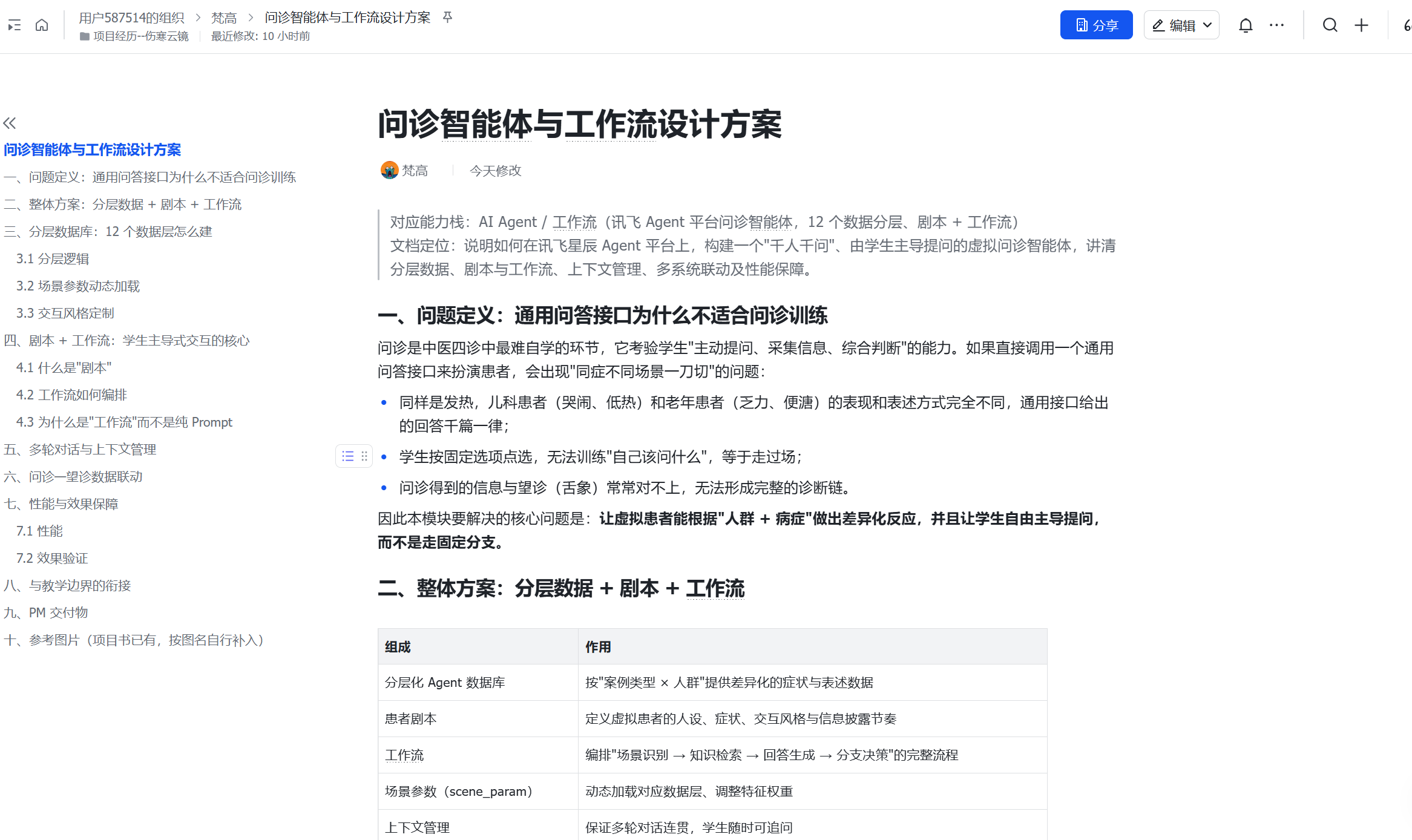Open the search magnifier icon
Screen dimensions: 1412x840
(x=1330, y=25)
